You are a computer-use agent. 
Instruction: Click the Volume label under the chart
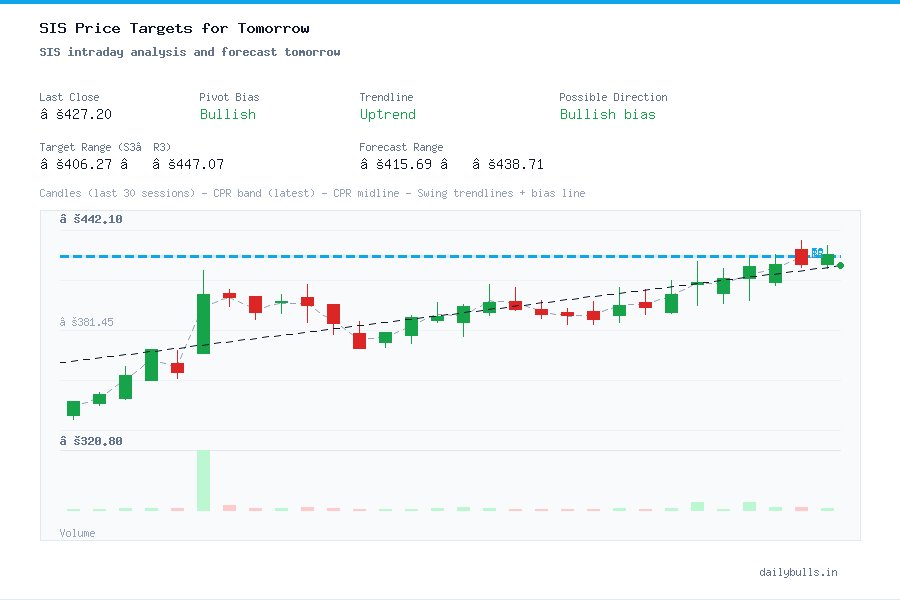[77, 533]
